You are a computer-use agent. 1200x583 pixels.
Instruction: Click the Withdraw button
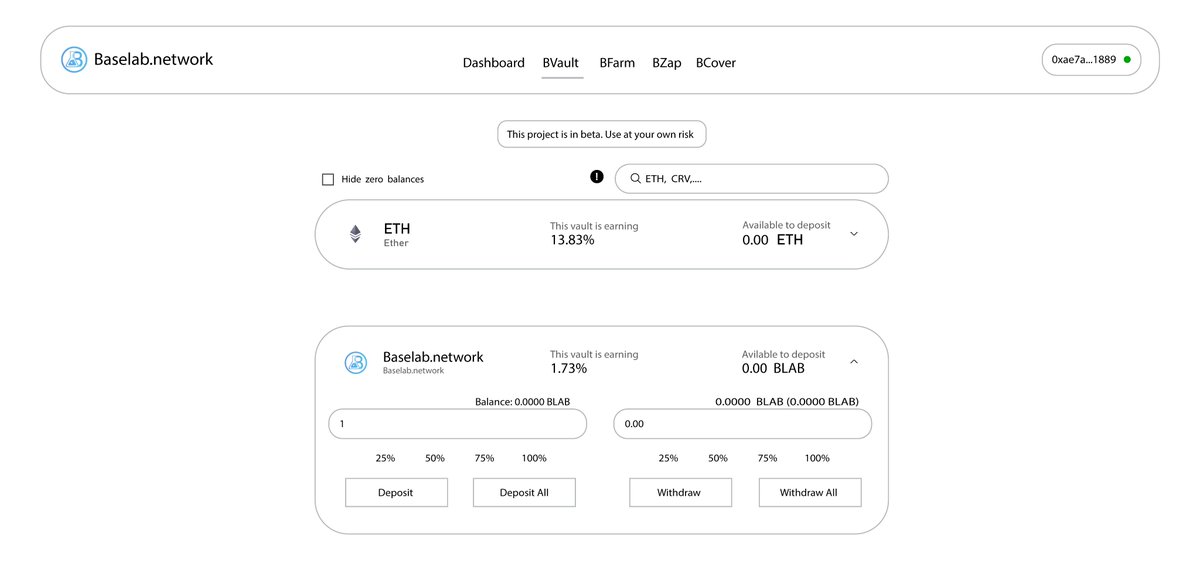[680, 492]
